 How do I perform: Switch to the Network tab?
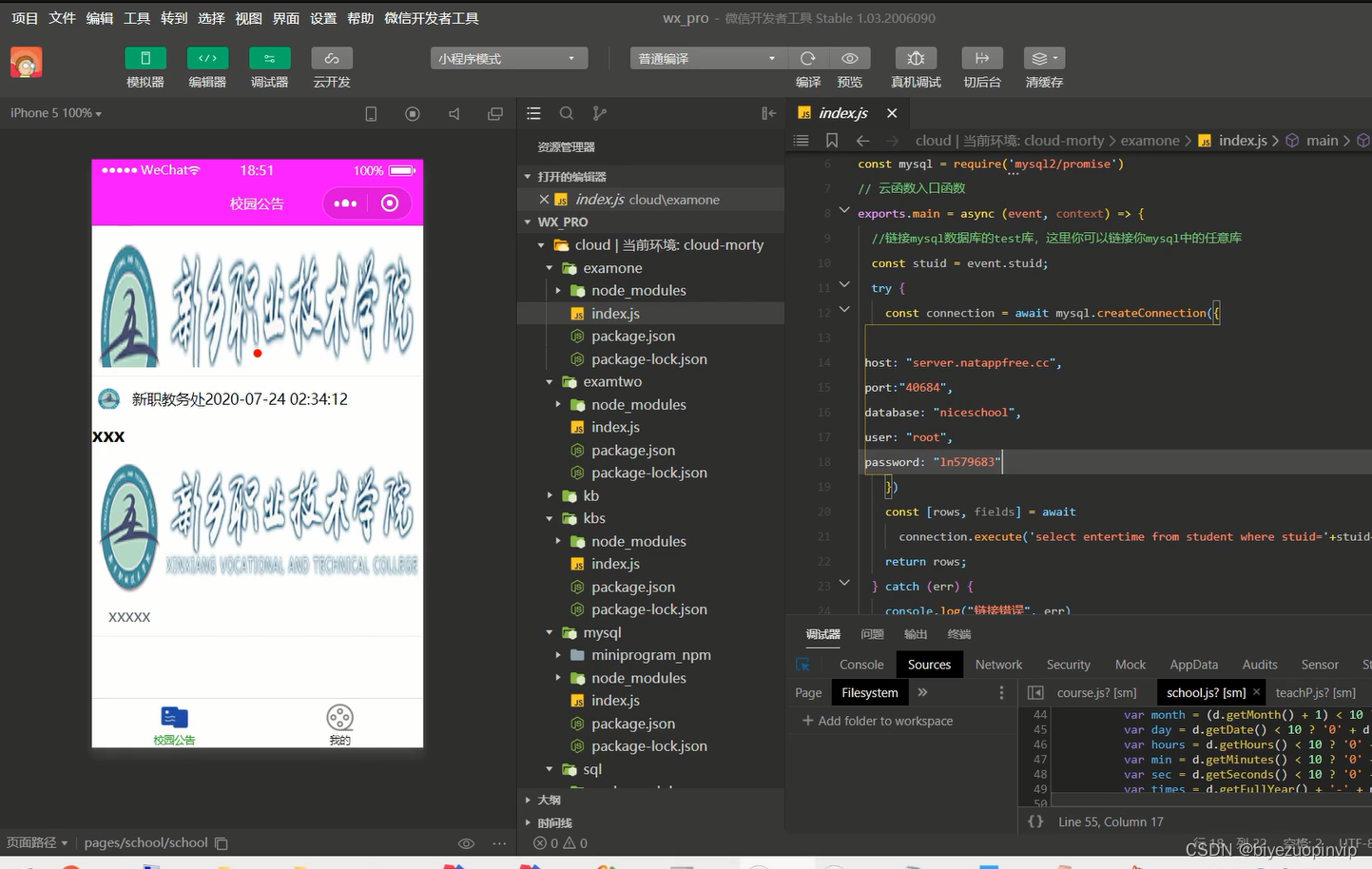tap(998, 665)
